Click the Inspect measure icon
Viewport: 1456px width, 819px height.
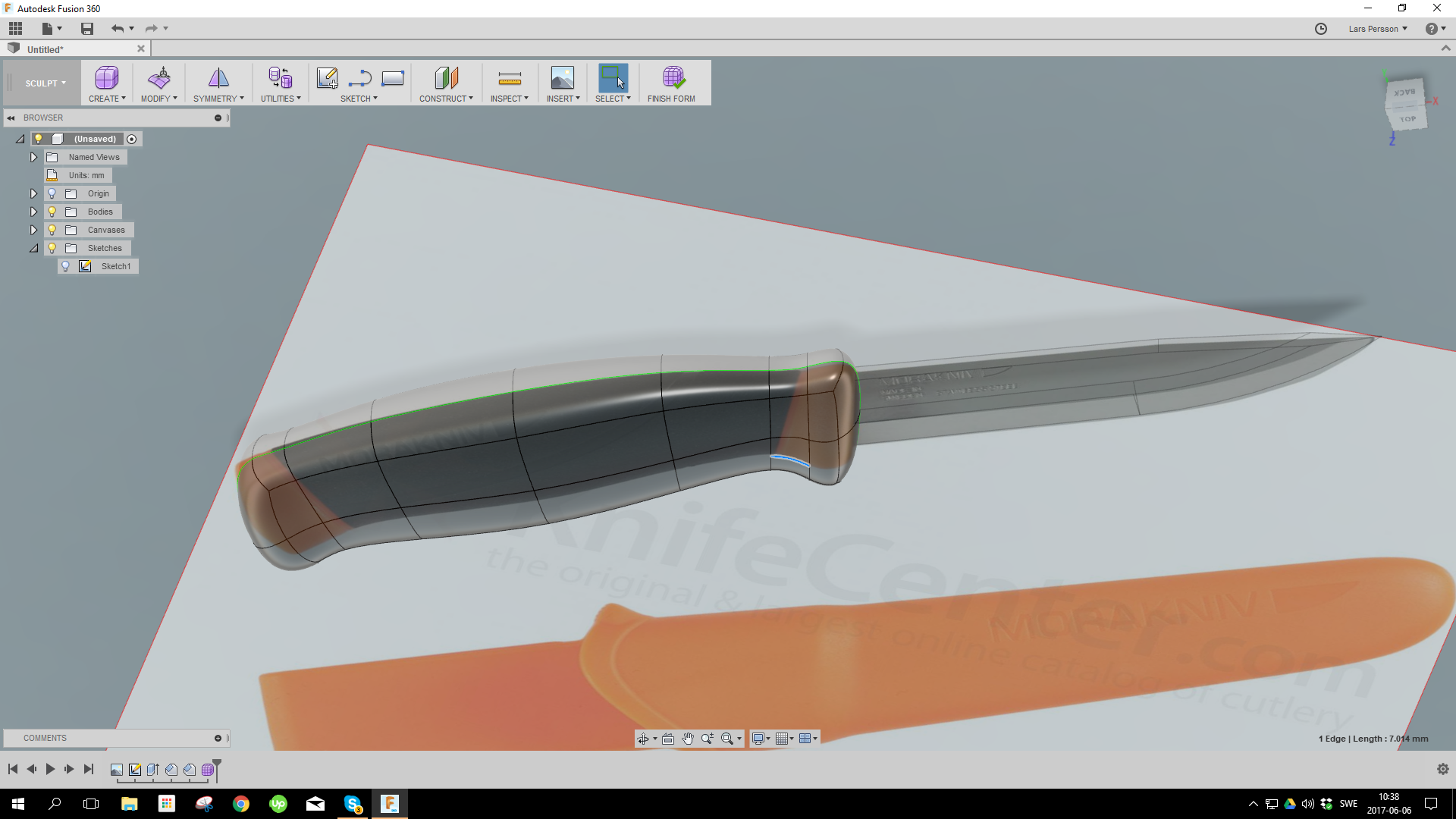(x=509, y=80)
